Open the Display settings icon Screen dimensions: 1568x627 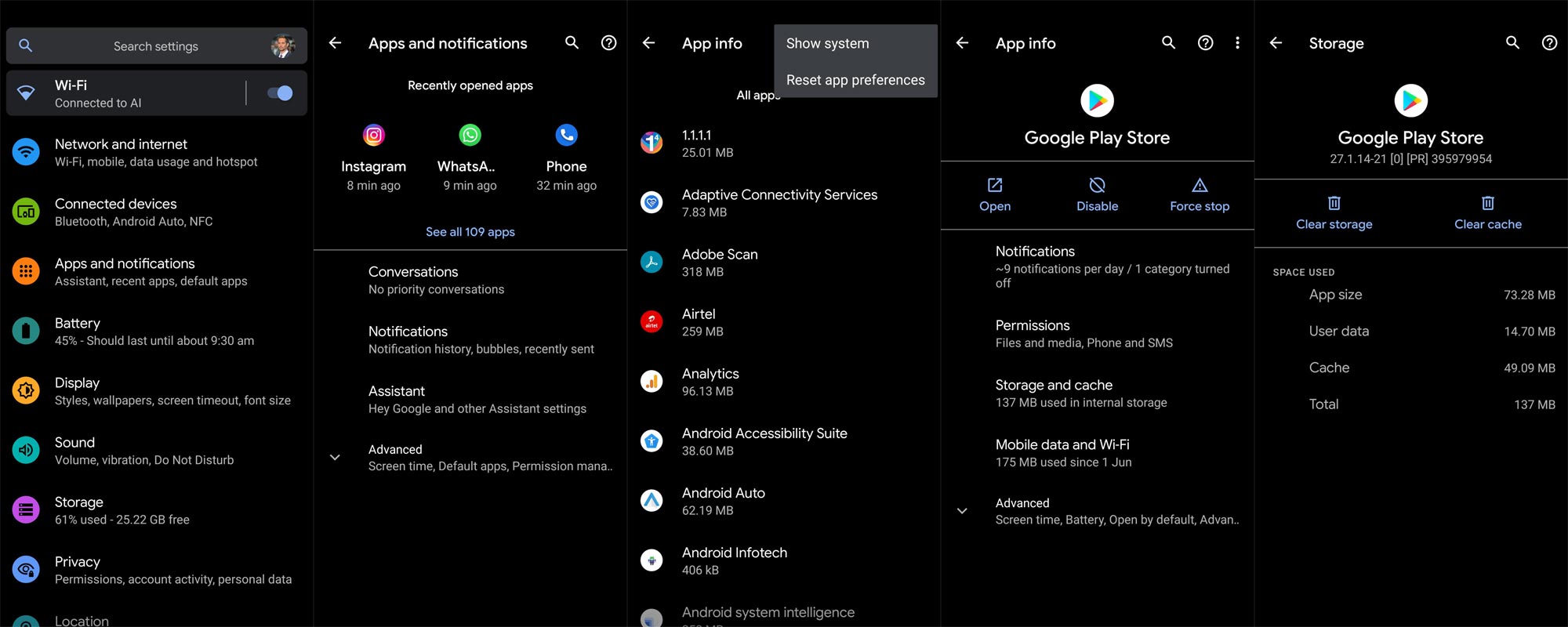[26, 390]
